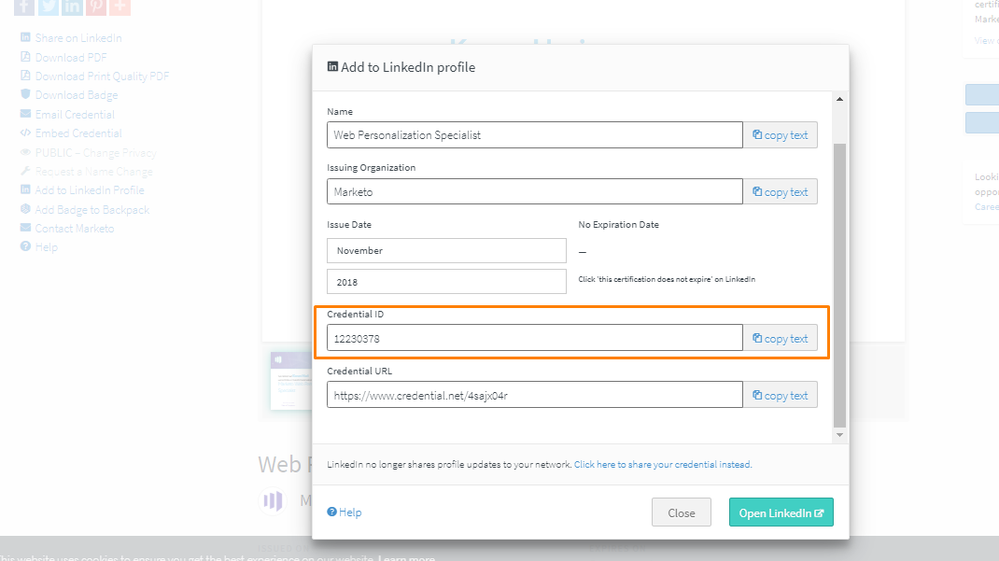Click the Pinterest share icon
This screenshot has height=561, width=999.
point(96,7)
